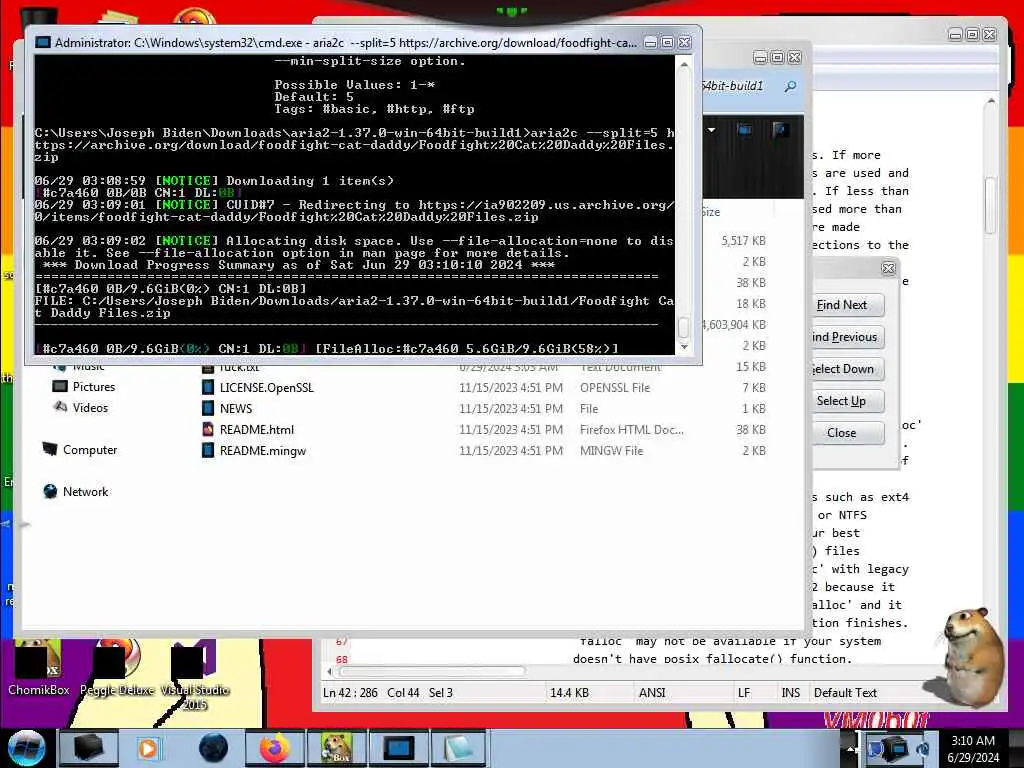Select the NEWS file name
This screenshot has width=1024, height=768.
tap(236, 409)
